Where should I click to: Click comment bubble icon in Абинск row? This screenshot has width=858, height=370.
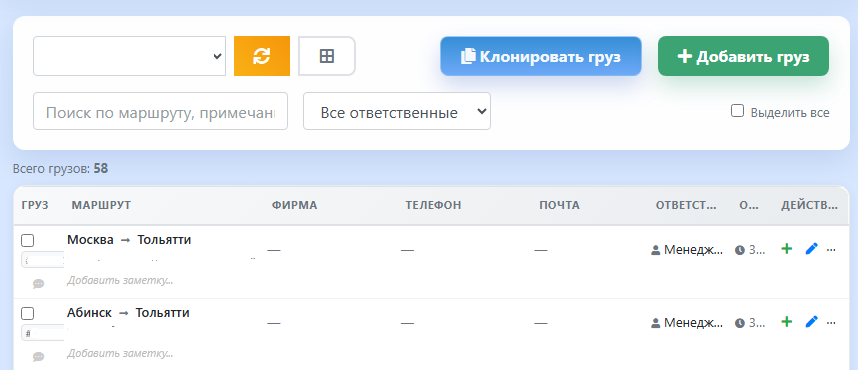tap(38, 356)
